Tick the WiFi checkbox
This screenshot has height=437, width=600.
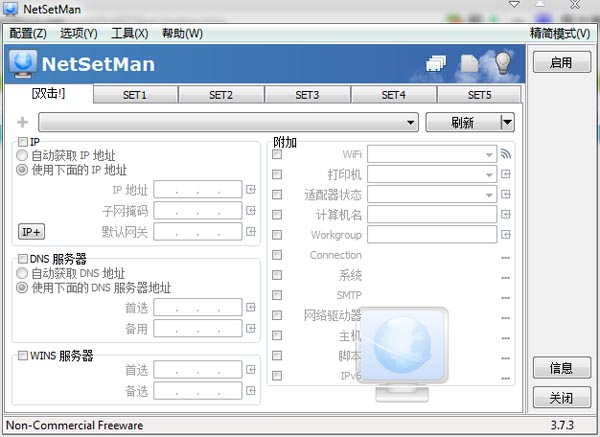277,154
